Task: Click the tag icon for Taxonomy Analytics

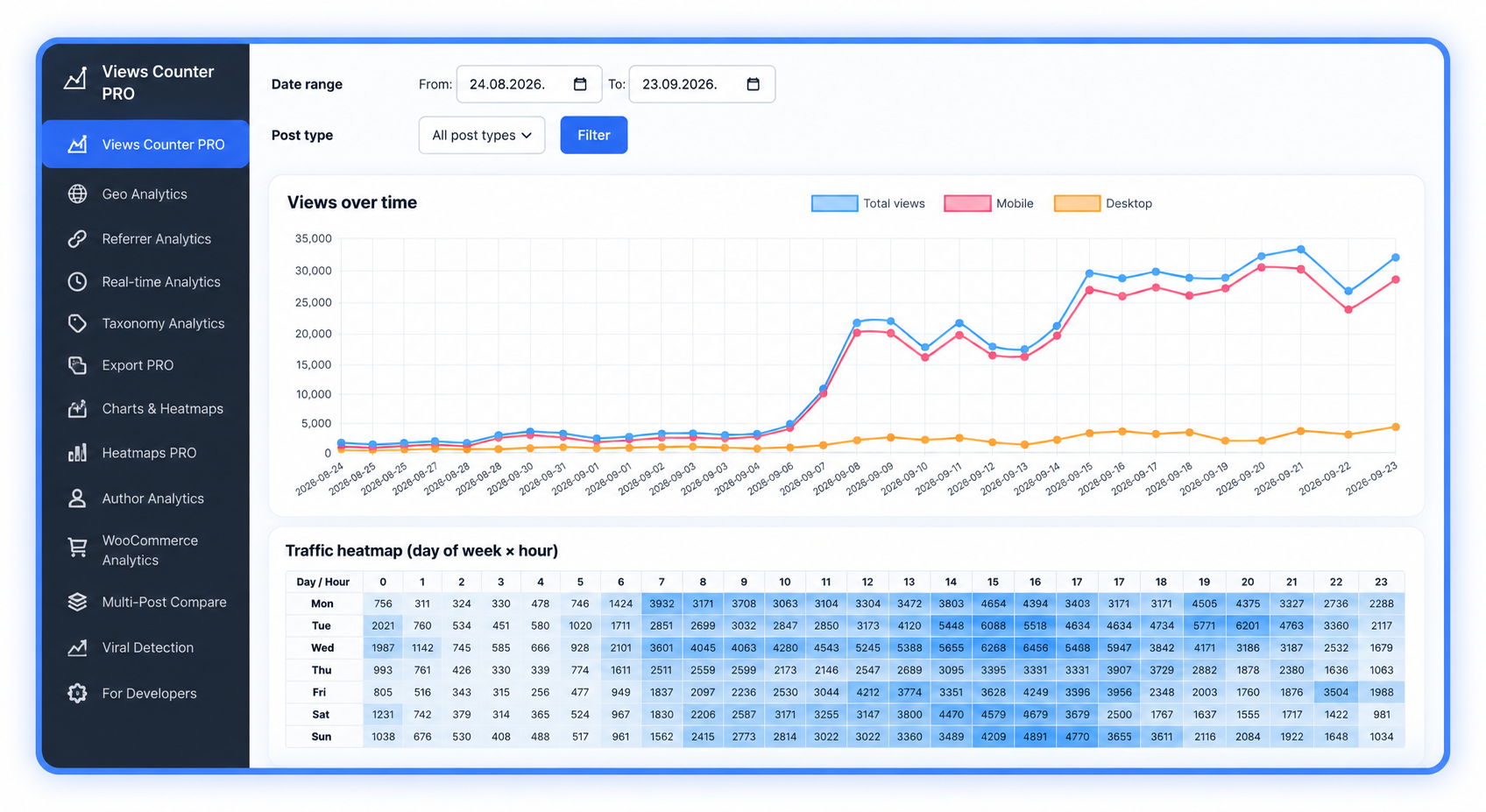Action: pyautogui.click(x=77, y=323)
